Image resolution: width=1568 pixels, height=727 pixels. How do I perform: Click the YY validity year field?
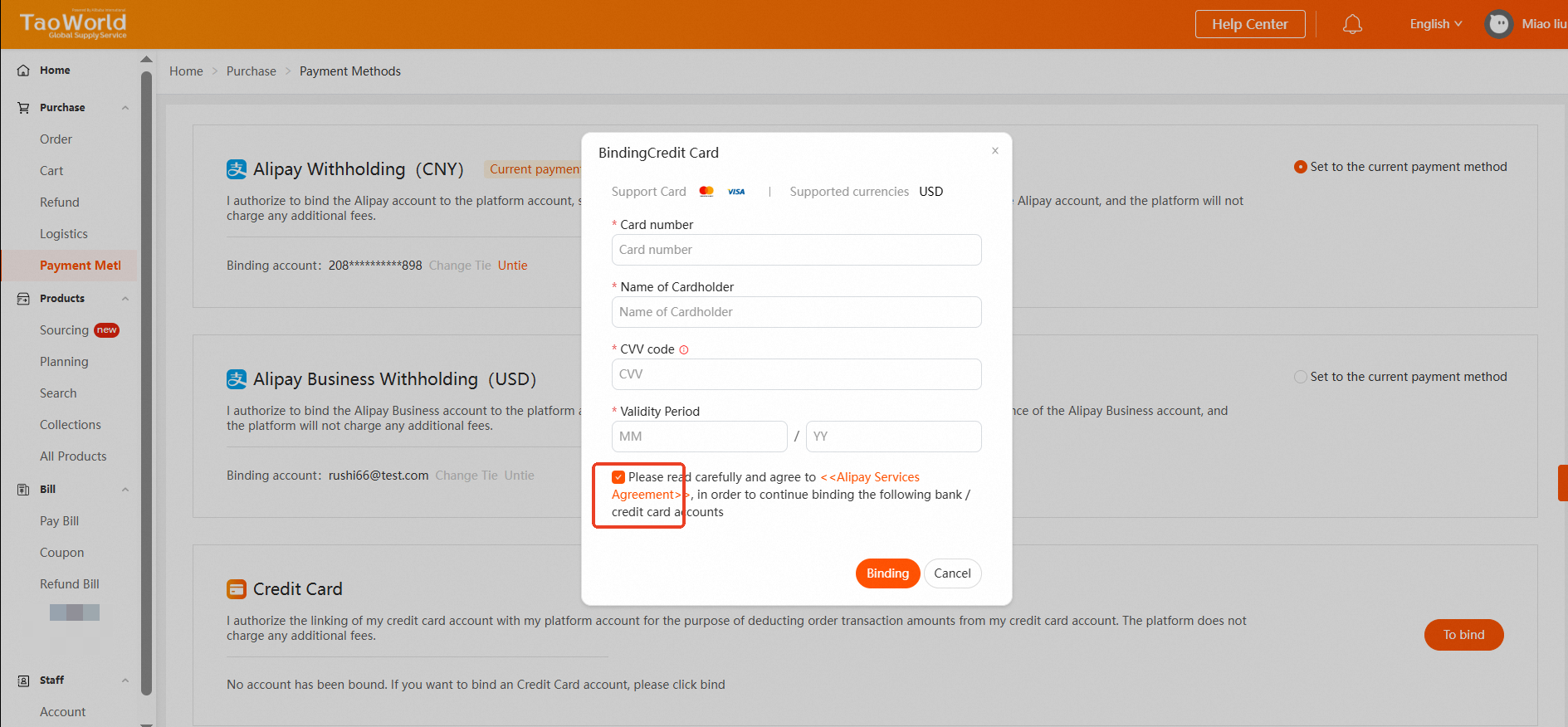click(894, 437)
